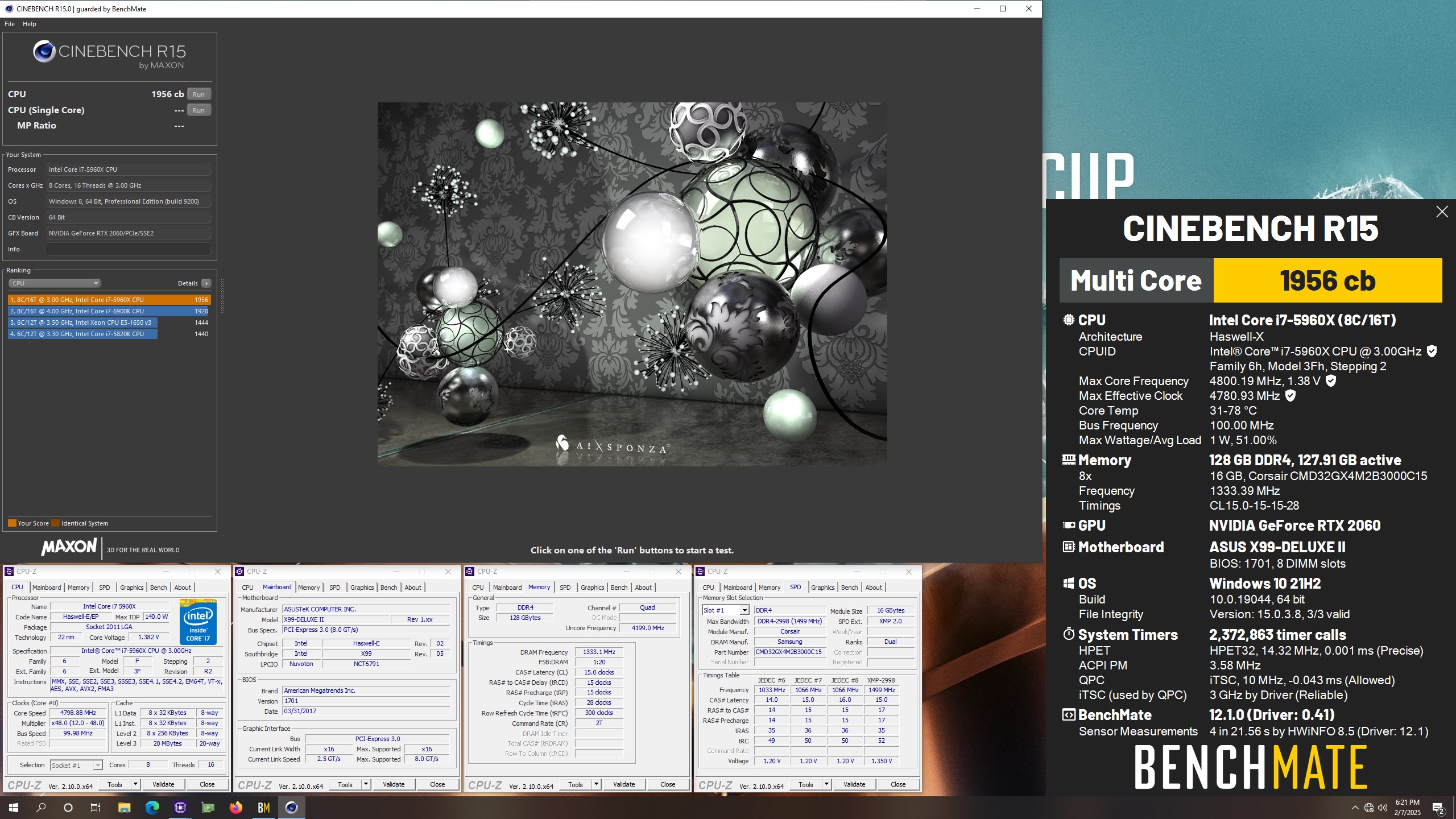Close the BenchMate result panel with X
Image resolution: width=1456 pixels, height=819 pixels.
(1442, 212)
